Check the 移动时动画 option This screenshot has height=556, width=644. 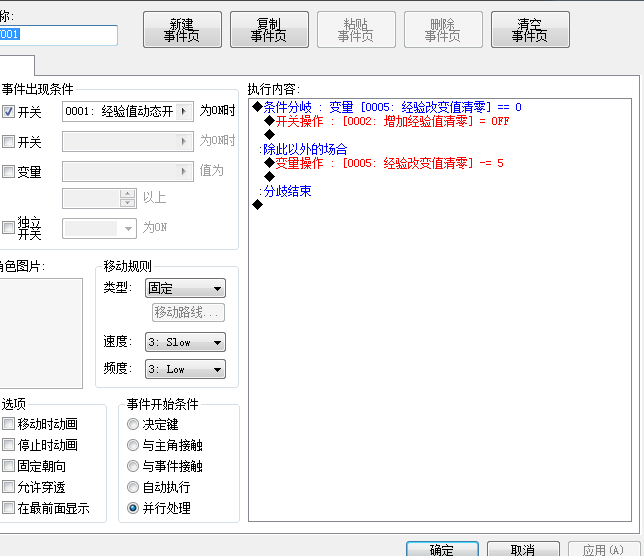pos(8,423)
